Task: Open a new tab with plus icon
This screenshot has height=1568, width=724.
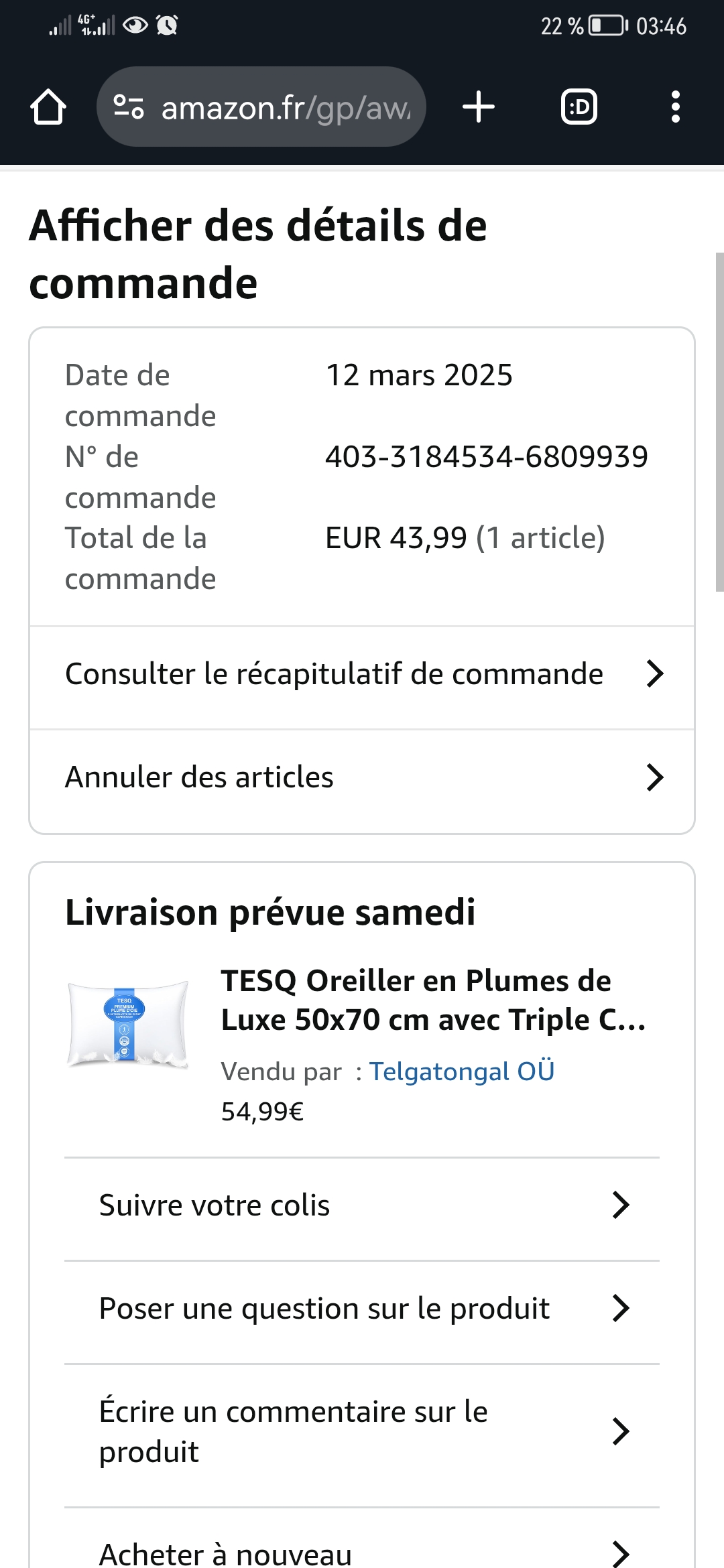Action: pos(479,107)
